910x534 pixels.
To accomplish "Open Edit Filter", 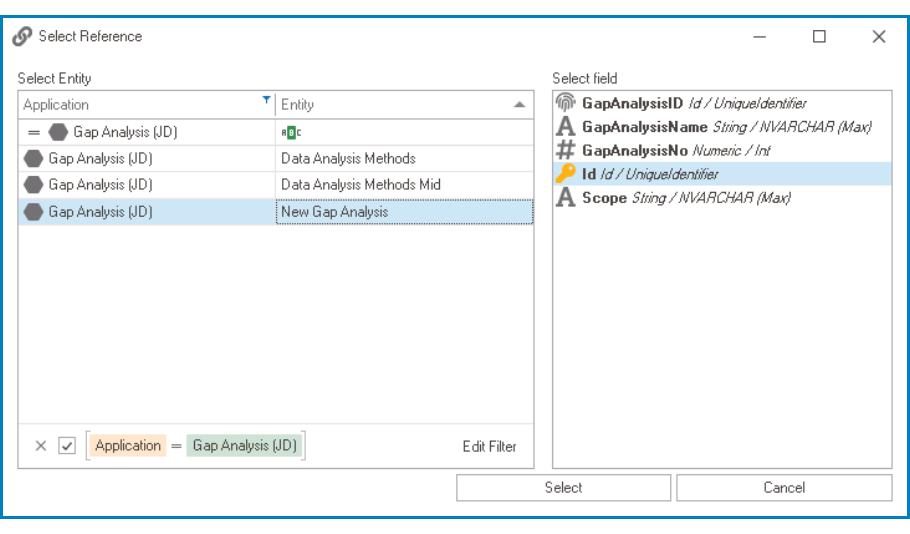I will point(489,446).
